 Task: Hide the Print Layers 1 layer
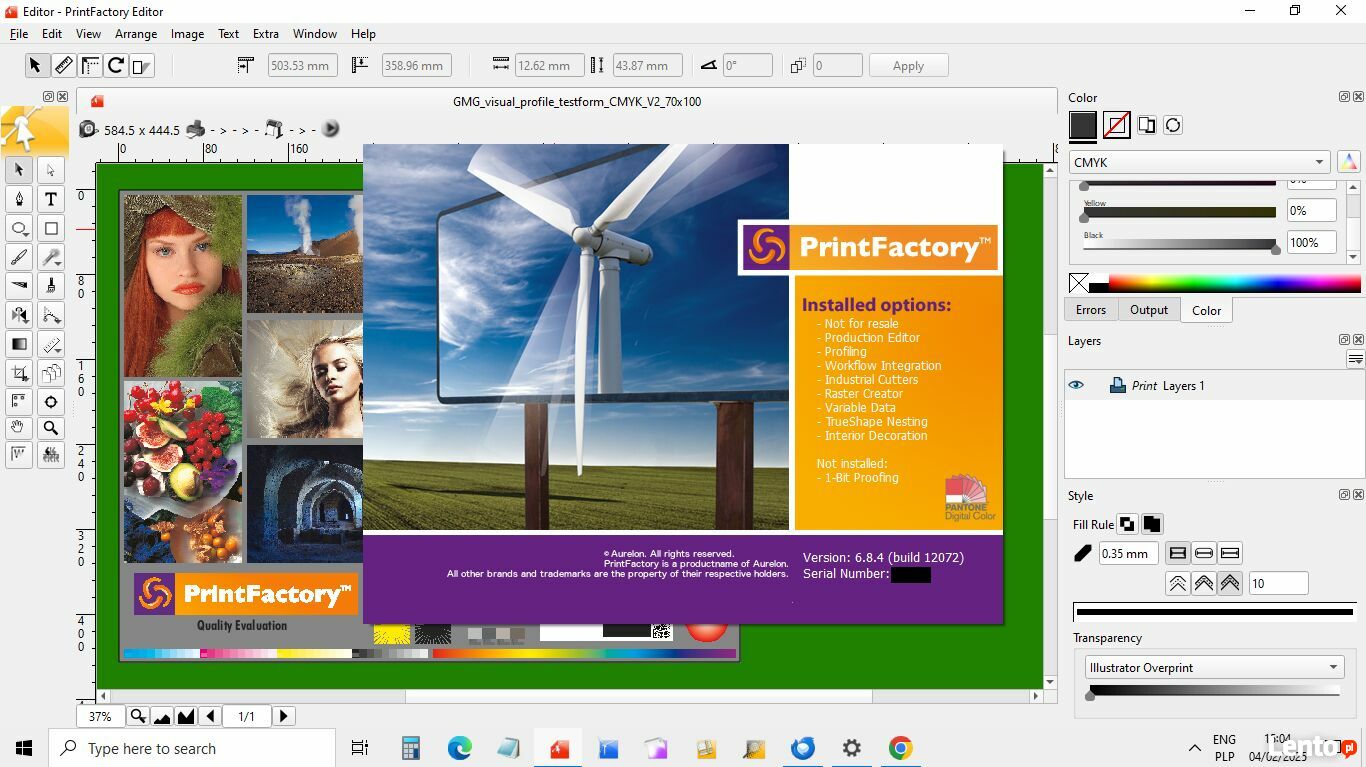point(1076,385)
